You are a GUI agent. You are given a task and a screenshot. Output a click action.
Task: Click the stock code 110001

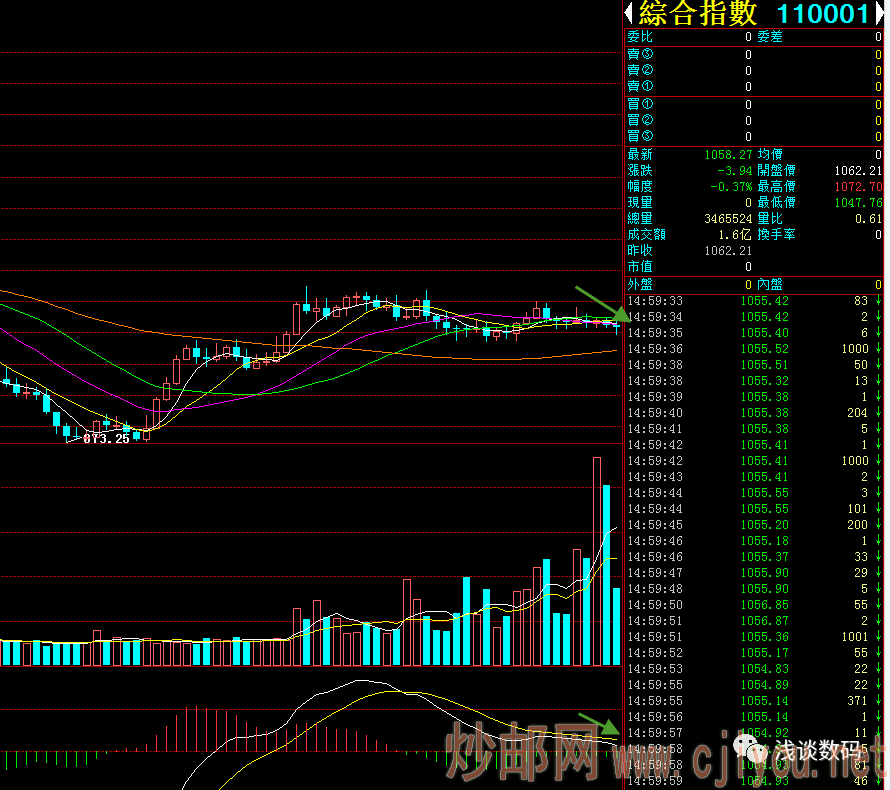tap(823, 14)
